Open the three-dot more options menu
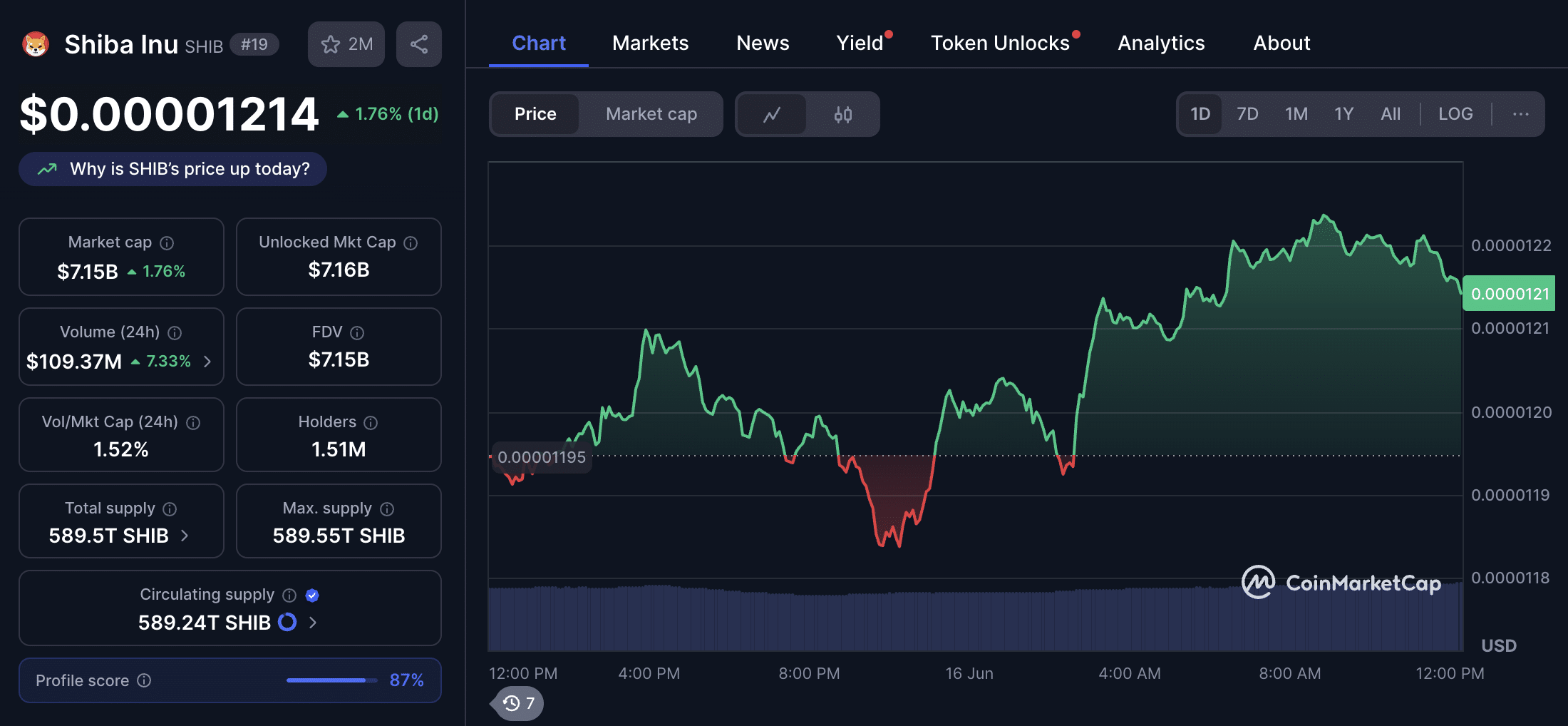The width and height of the screenshot is (1568, 726). 1520,114
